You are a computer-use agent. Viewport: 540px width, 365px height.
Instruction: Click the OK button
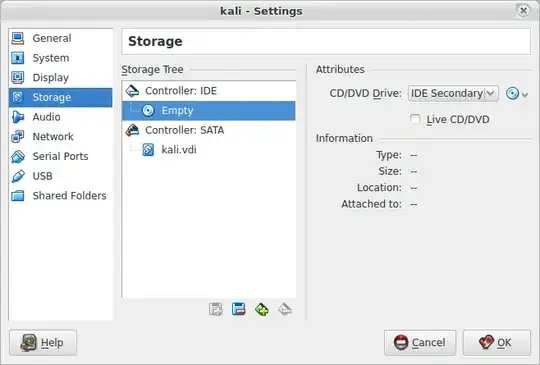pos(497,343)
